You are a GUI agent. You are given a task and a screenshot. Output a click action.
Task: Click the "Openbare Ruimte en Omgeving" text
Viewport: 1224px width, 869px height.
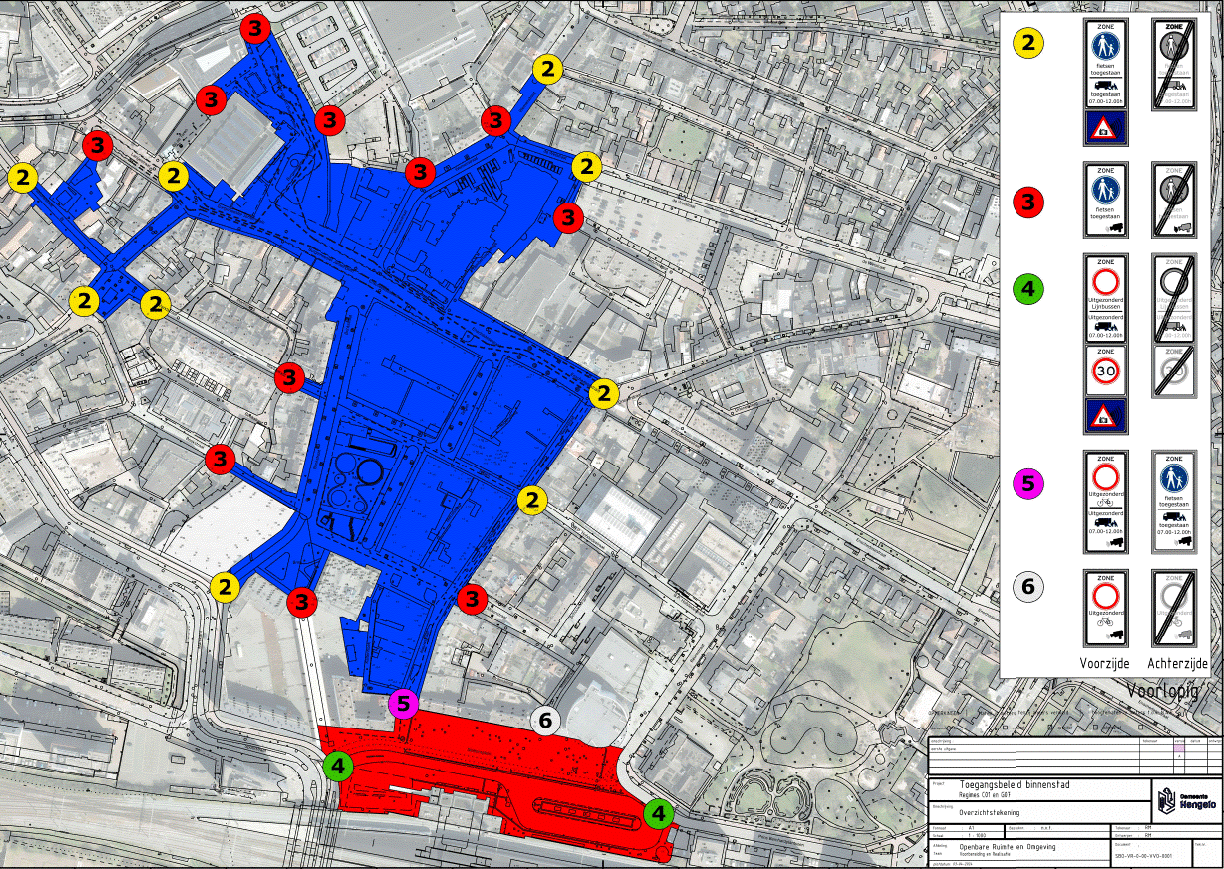tap(1006, 847)
